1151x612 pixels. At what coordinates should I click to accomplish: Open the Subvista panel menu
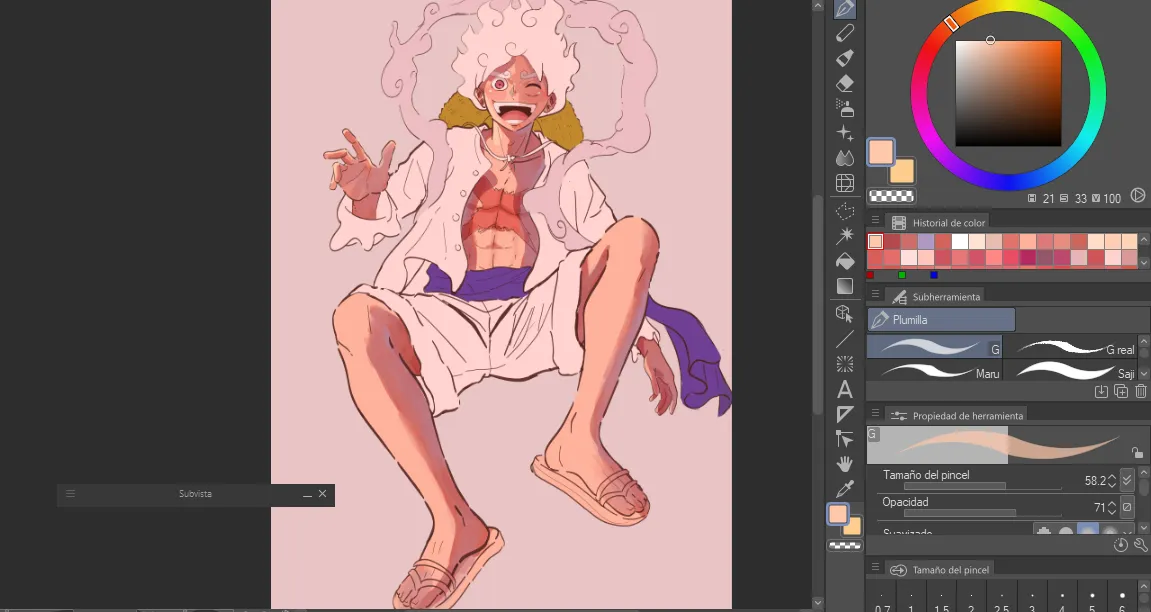tap(70, 494)
